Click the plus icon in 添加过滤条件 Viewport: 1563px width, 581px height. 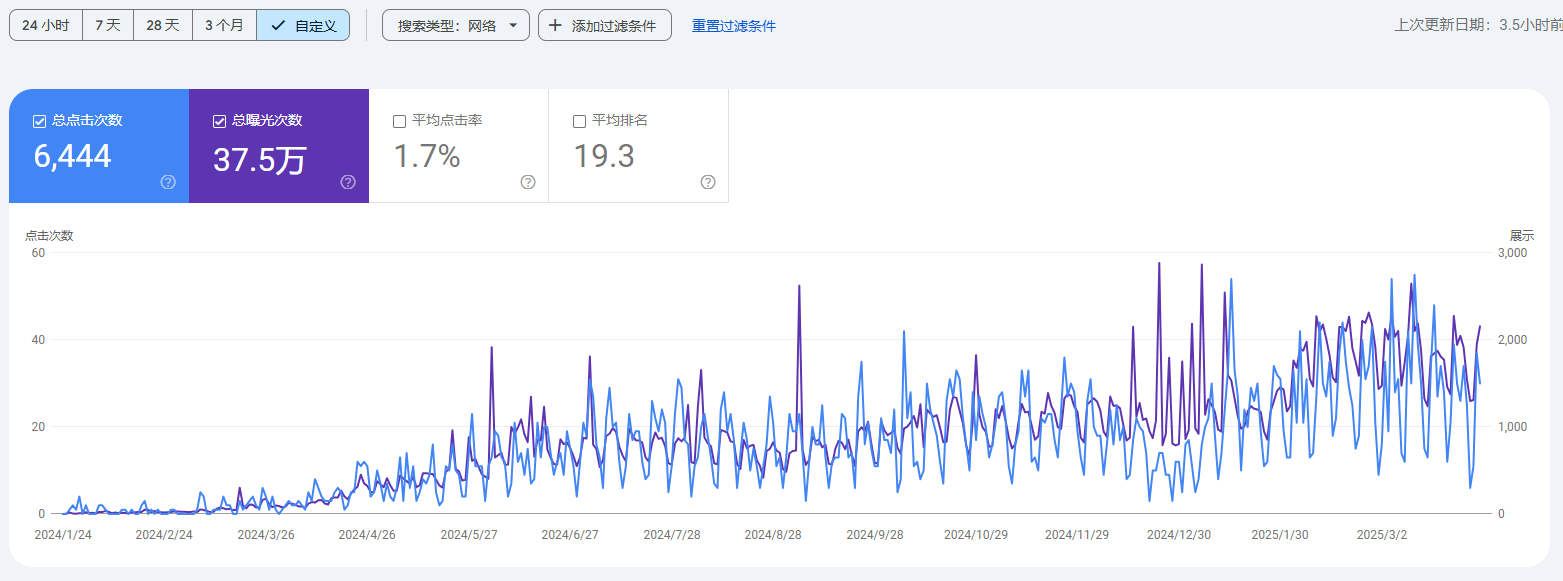(x=555, y=25)
